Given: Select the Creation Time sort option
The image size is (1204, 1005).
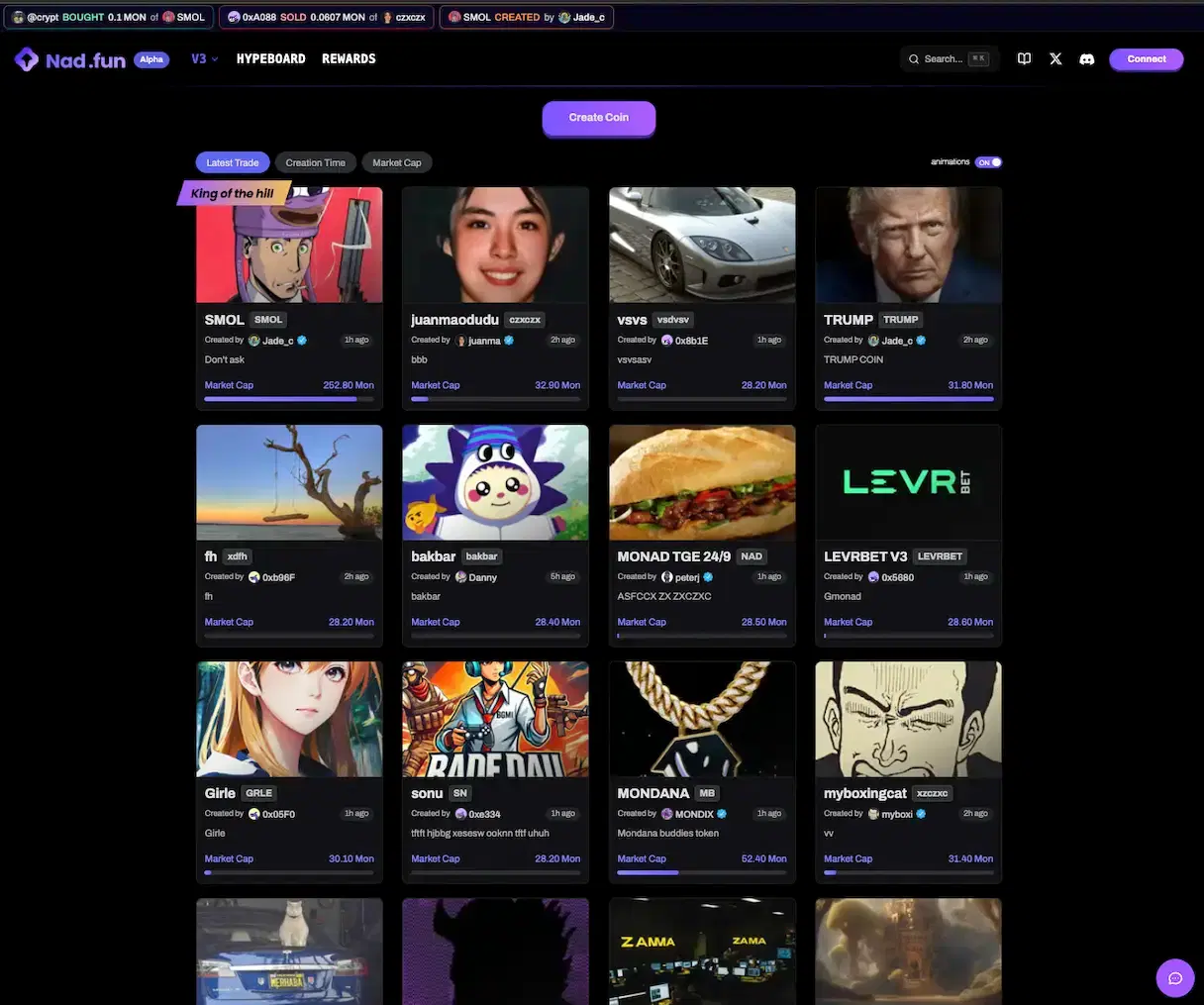Looking at the screenshot, I should point(315,163).
